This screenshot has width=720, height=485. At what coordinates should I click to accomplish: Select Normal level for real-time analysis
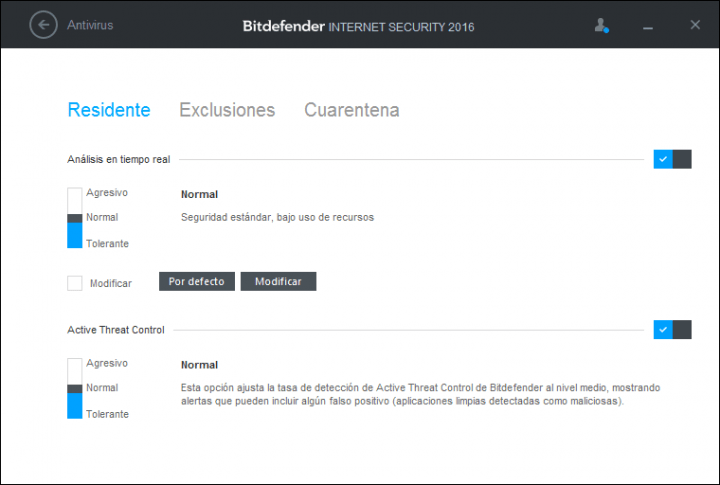click(x=102, y=217)
